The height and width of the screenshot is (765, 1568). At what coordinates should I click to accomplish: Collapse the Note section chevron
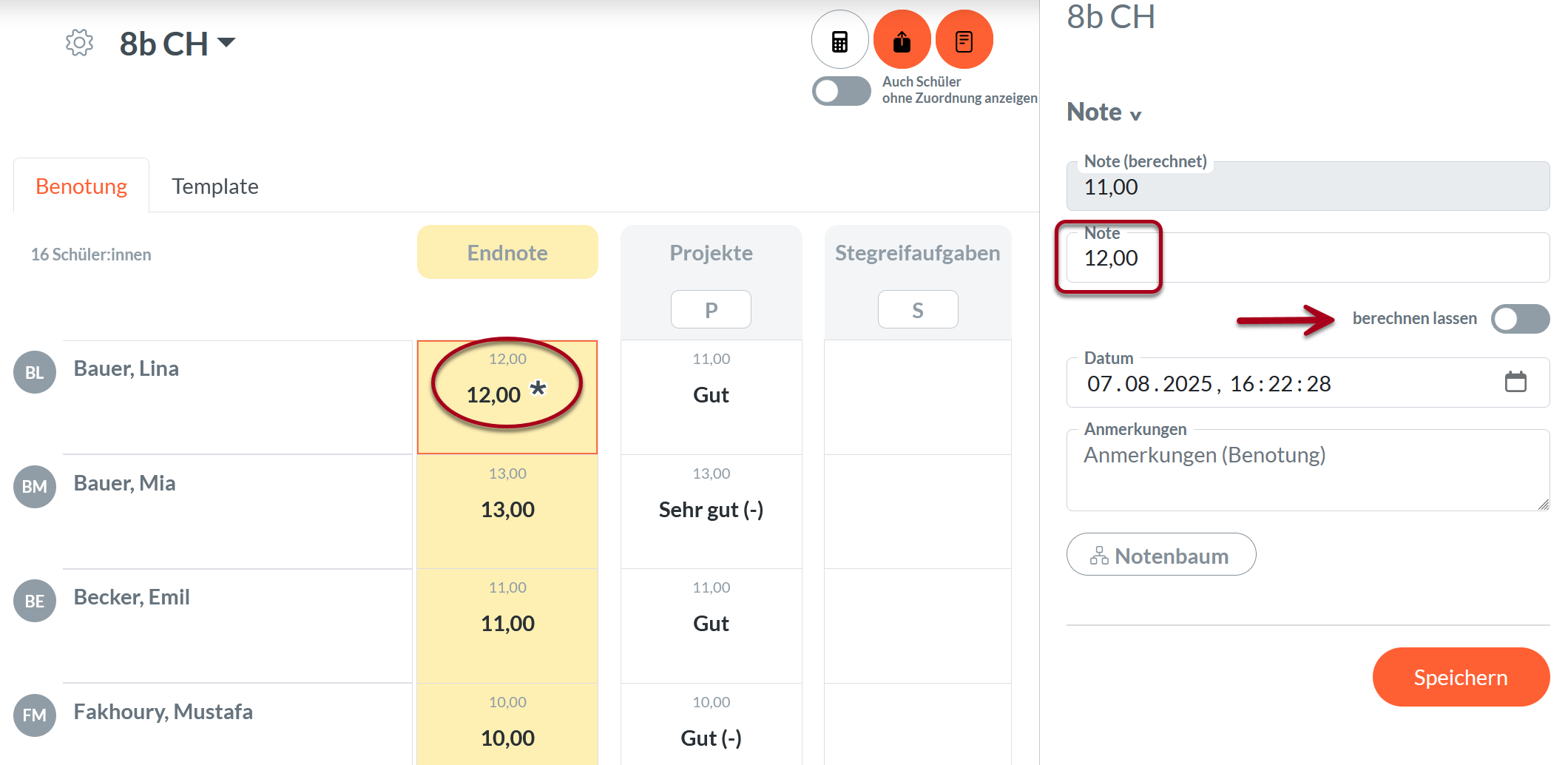(x=1134, y=115)
